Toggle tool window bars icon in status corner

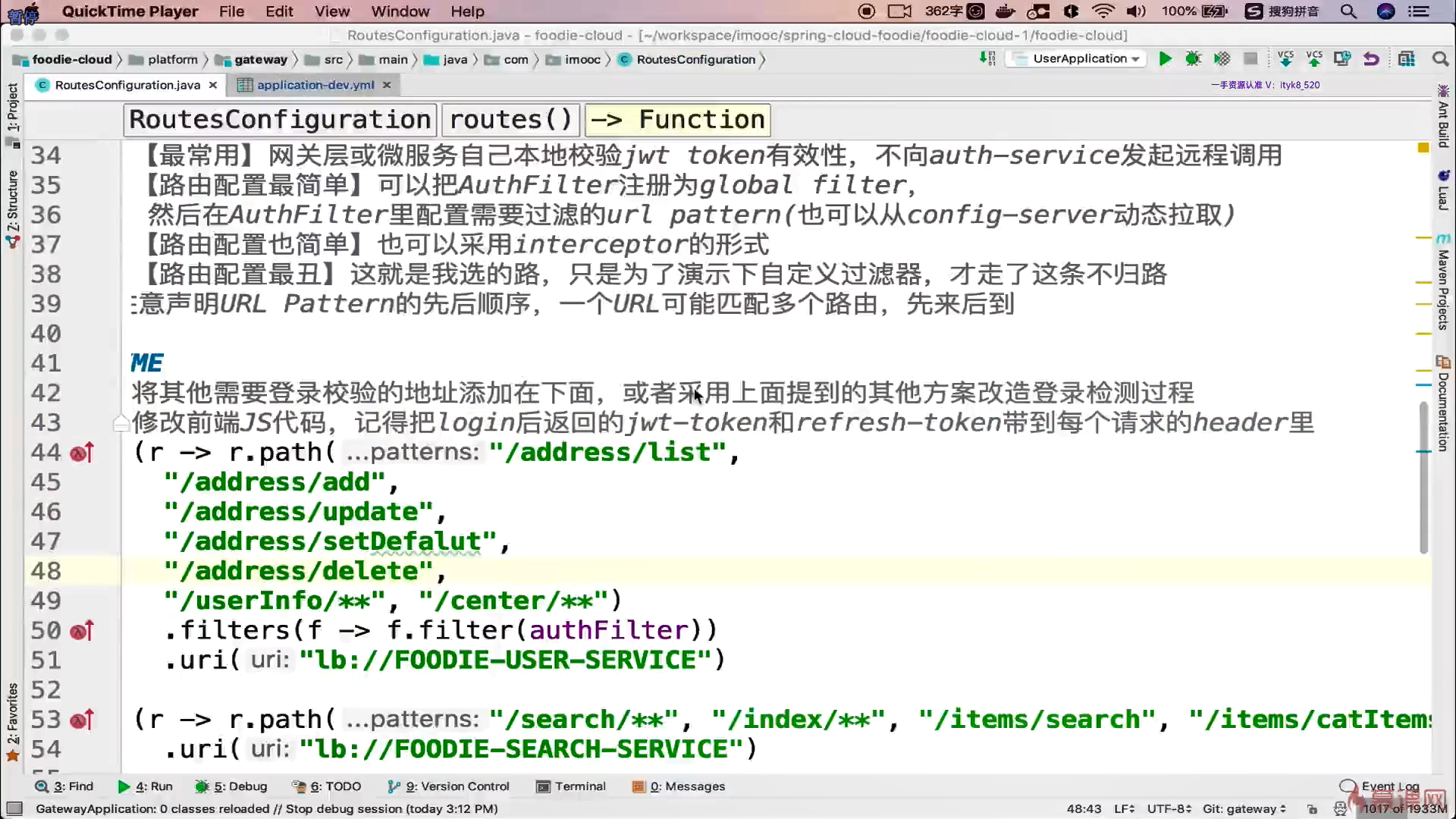coord(14,808)
